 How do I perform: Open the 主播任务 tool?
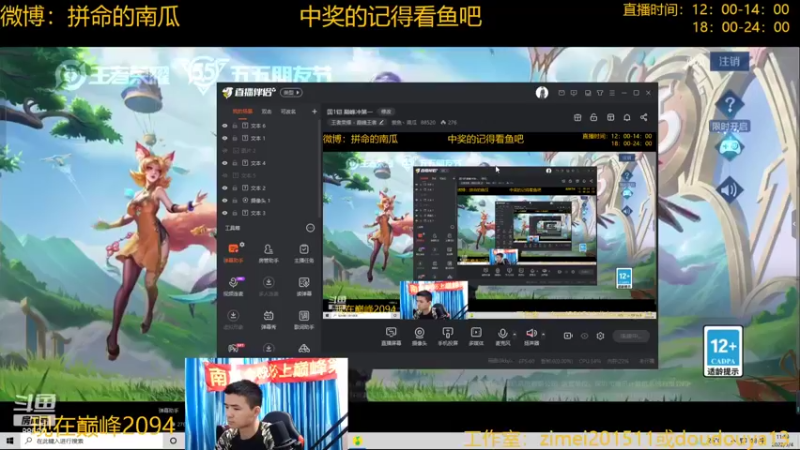(304, 253)
